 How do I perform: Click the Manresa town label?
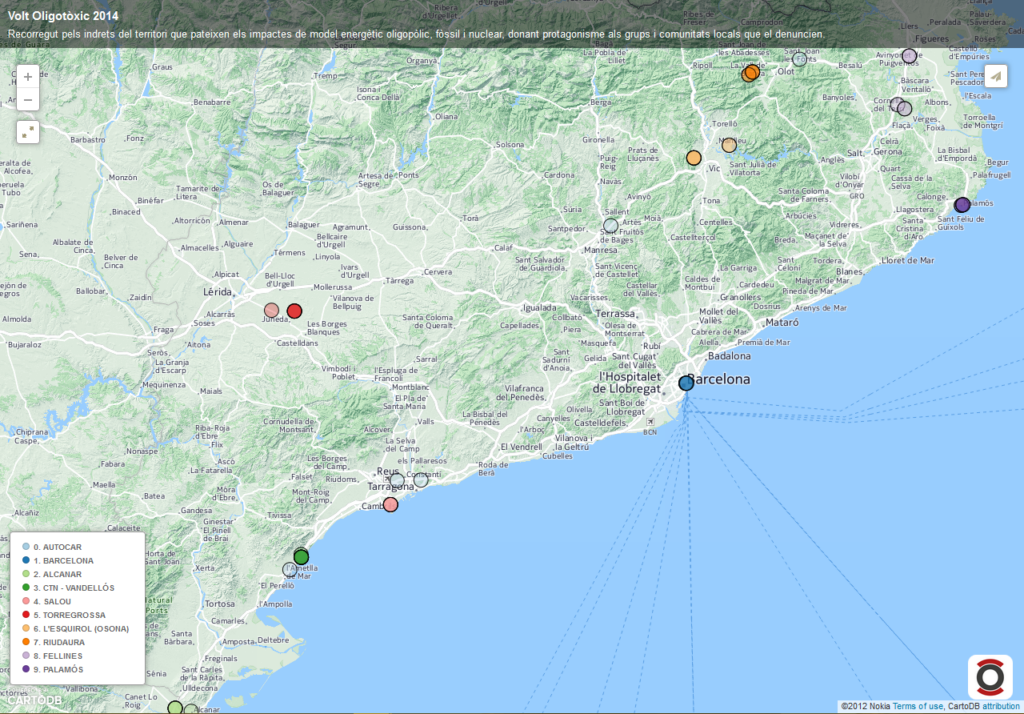(601, 250)
